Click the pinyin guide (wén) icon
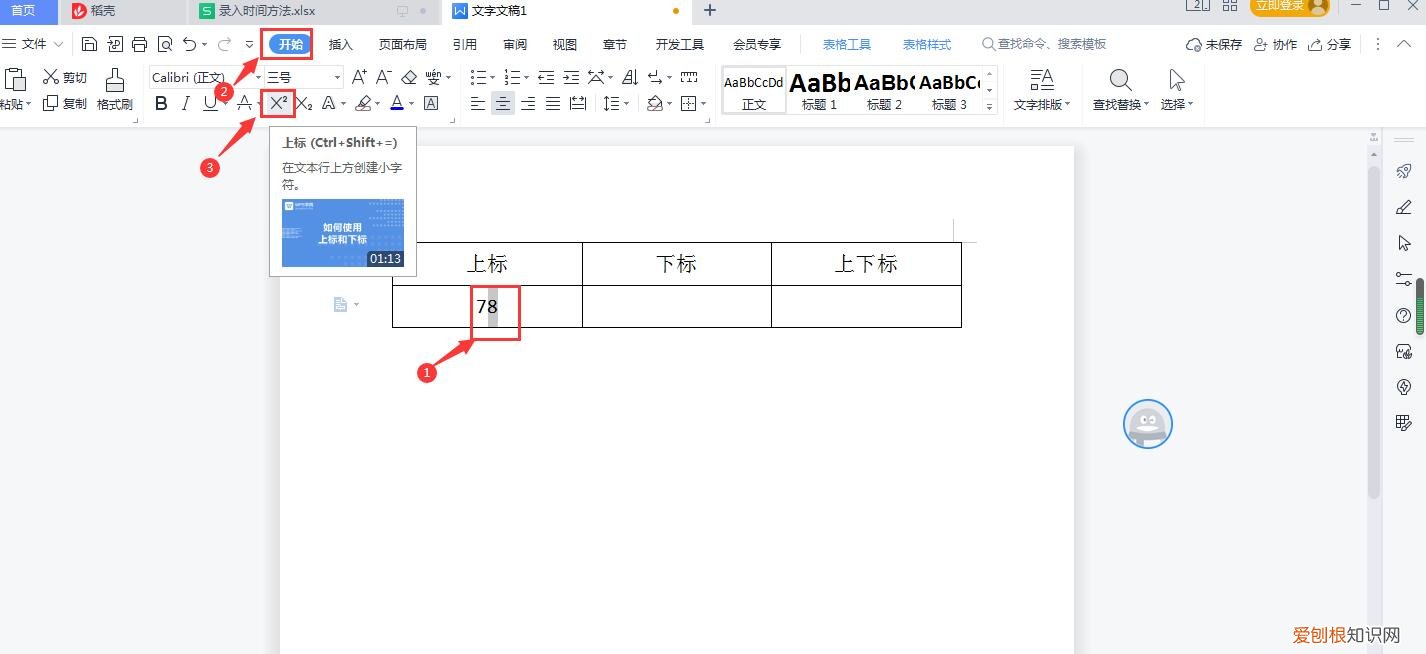 pyautogui.click(x=434, y=77)
